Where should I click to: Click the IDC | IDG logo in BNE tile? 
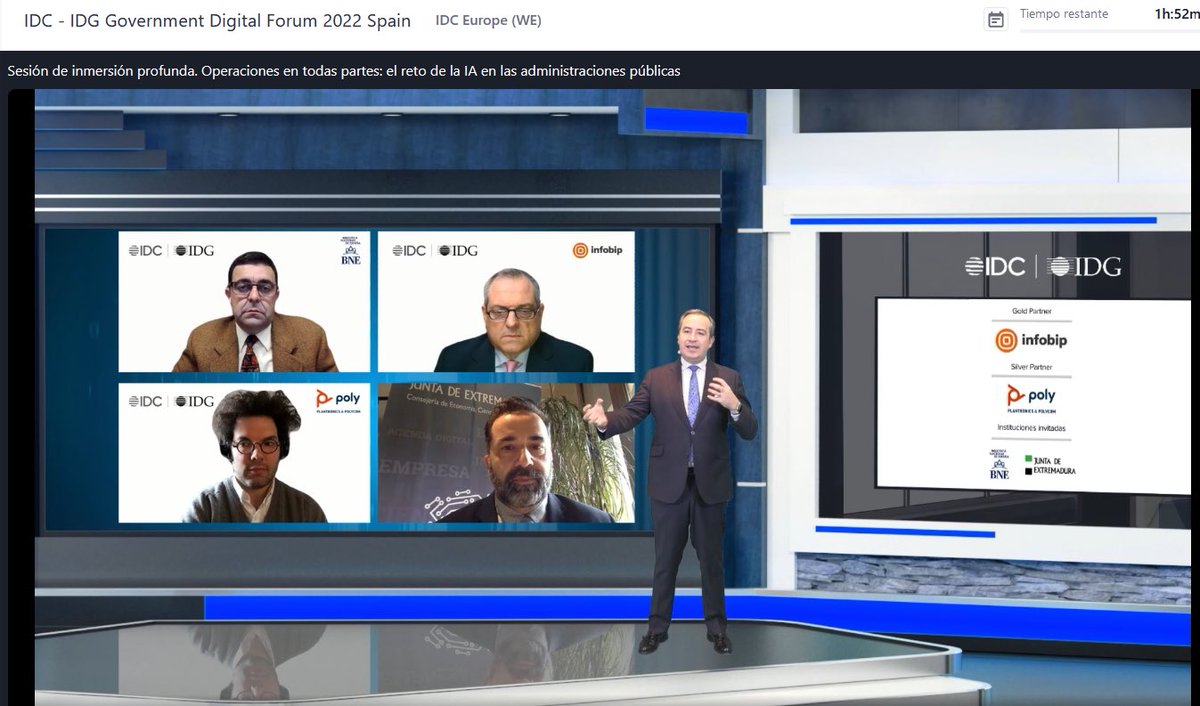click(x=171, y=250)
